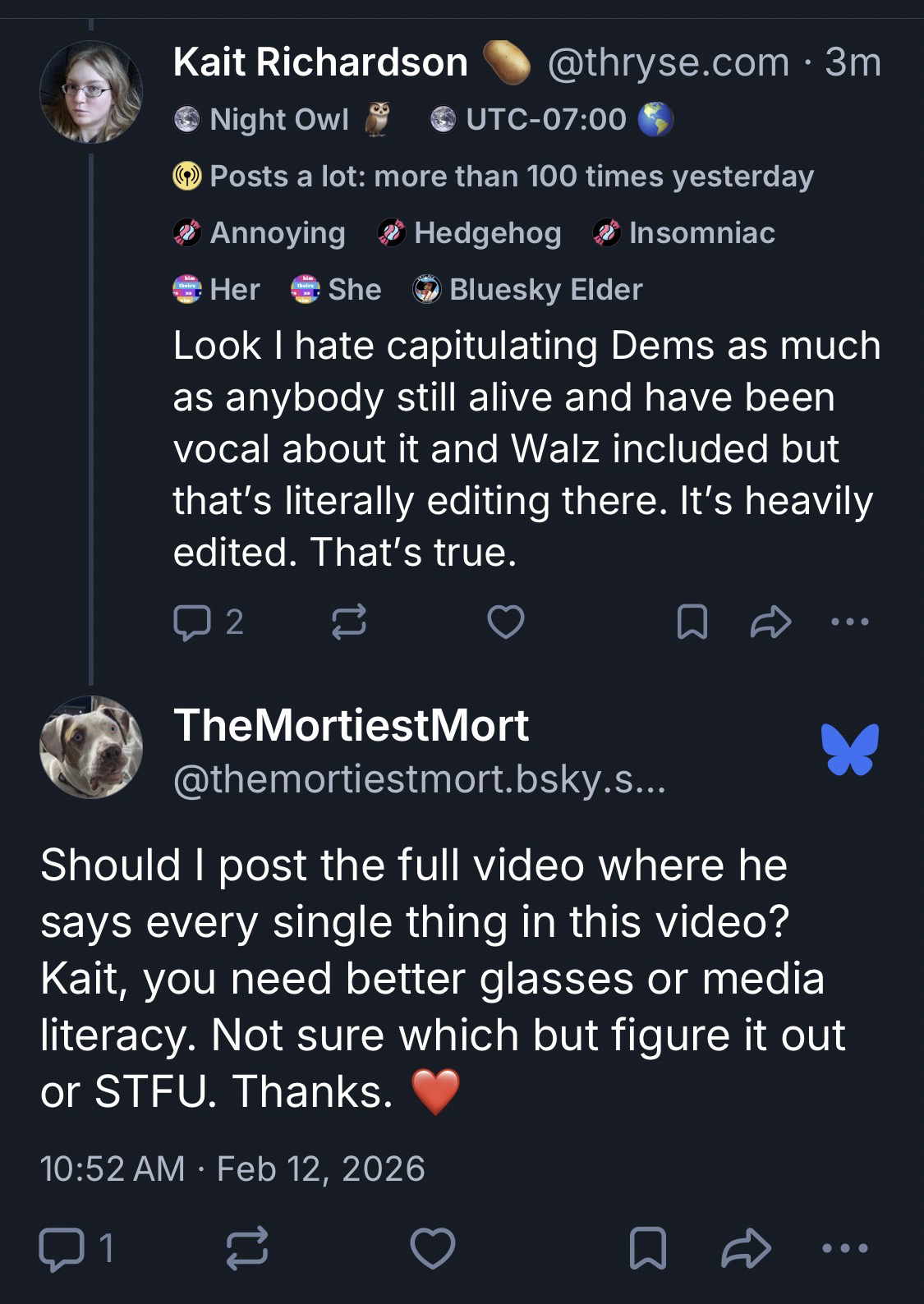Share Kait Richardson's post

tap(770, 622)
